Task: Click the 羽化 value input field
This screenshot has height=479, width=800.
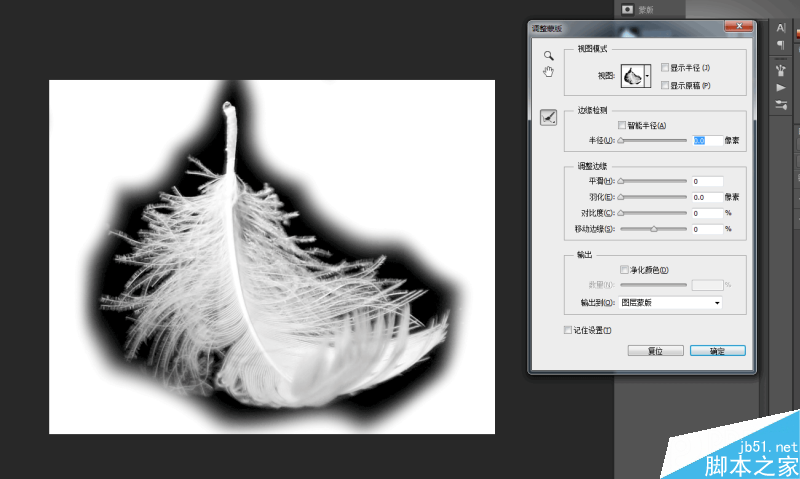Action: (707, 197)
